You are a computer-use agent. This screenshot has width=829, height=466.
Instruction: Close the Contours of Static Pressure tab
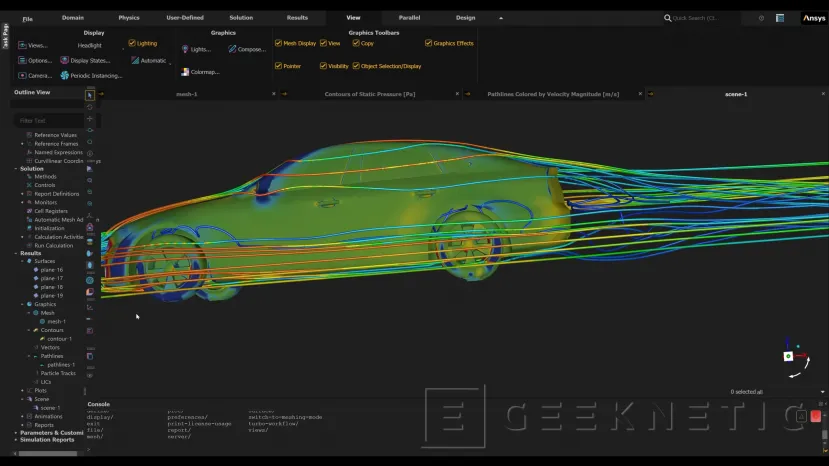pos(457,94)
